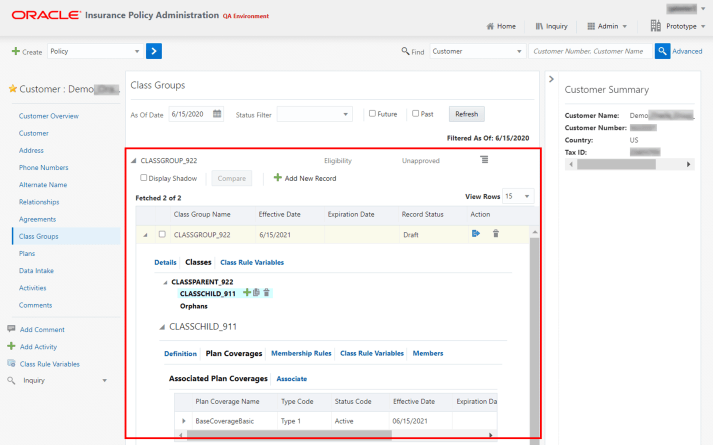Switch to the Details tab
713x445 pixels.
point(165,262)
